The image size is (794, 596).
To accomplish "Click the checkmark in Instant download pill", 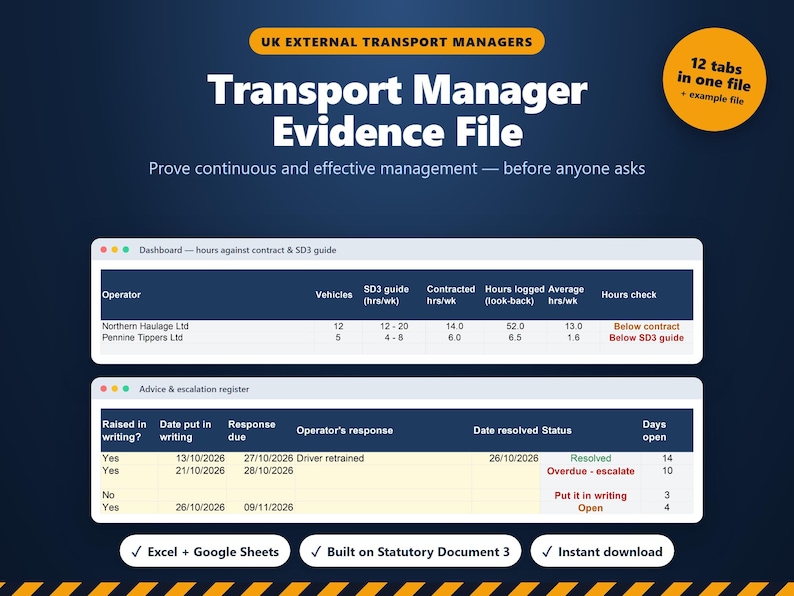I will 547,552.
